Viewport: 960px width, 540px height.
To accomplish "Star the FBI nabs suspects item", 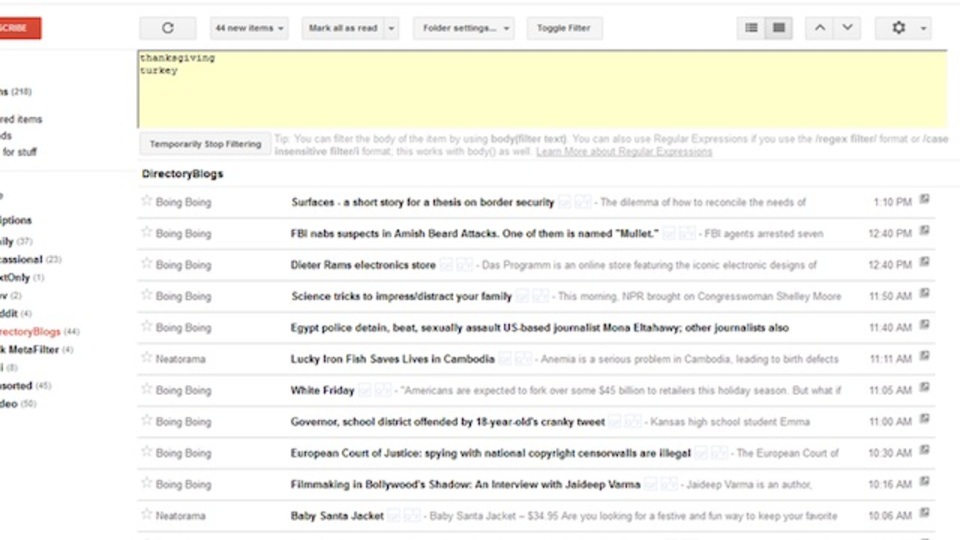I will [x=146, y=232].
